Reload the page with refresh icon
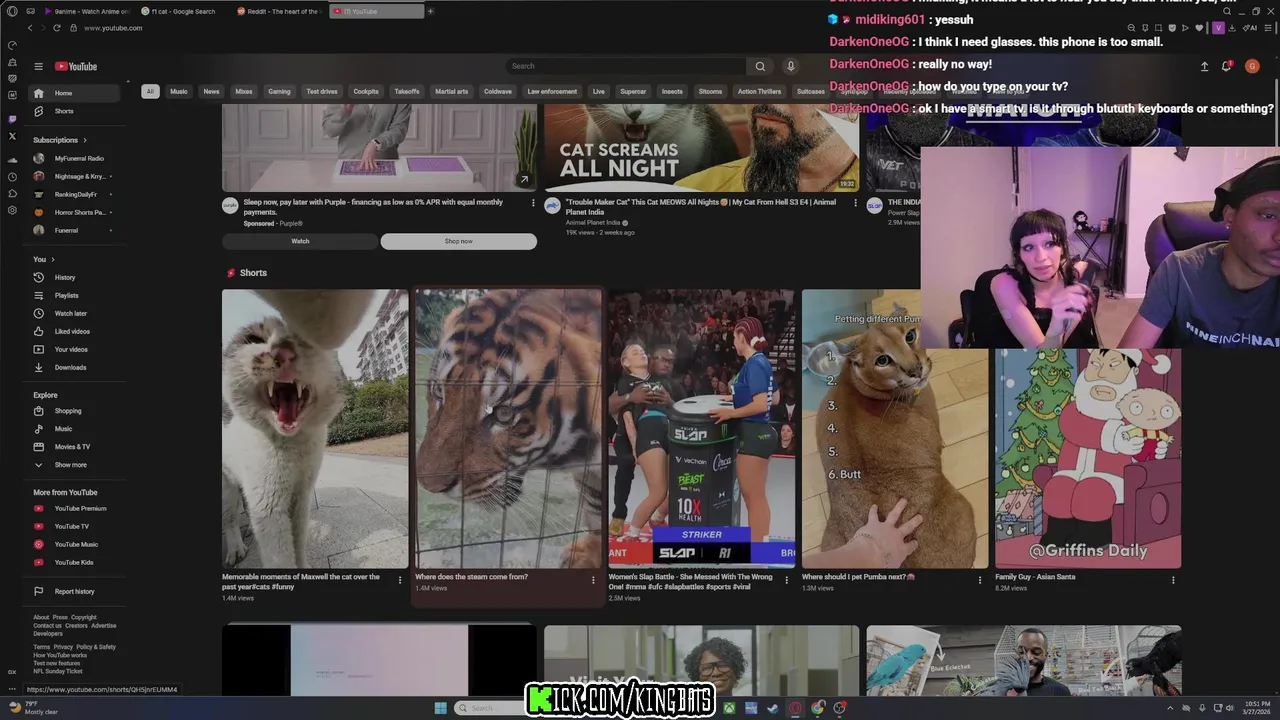 (x=59, y=28)
